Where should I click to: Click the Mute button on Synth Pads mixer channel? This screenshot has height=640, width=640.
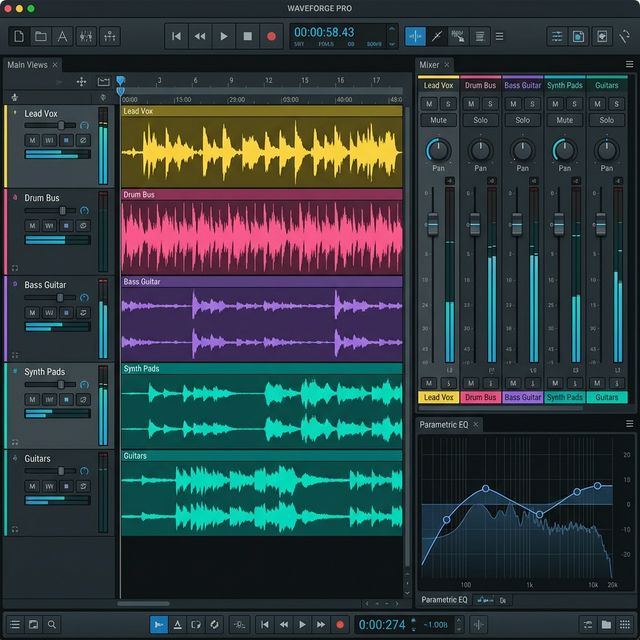564,120
